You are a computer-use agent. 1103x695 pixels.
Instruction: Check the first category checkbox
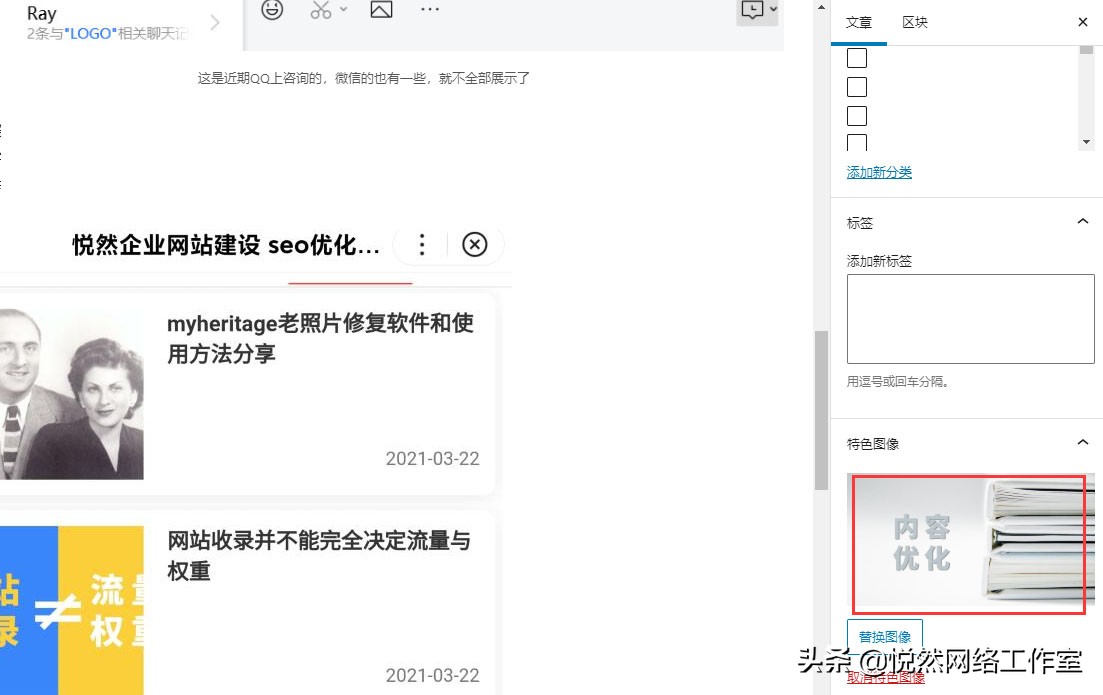857,58
